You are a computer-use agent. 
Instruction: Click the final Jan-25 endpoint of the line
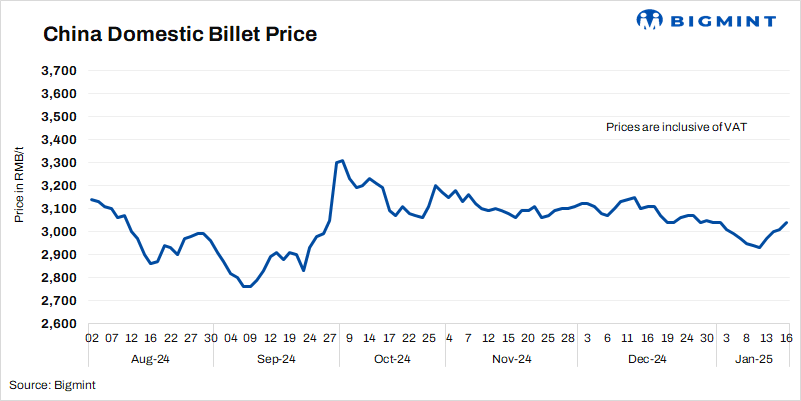786,222
